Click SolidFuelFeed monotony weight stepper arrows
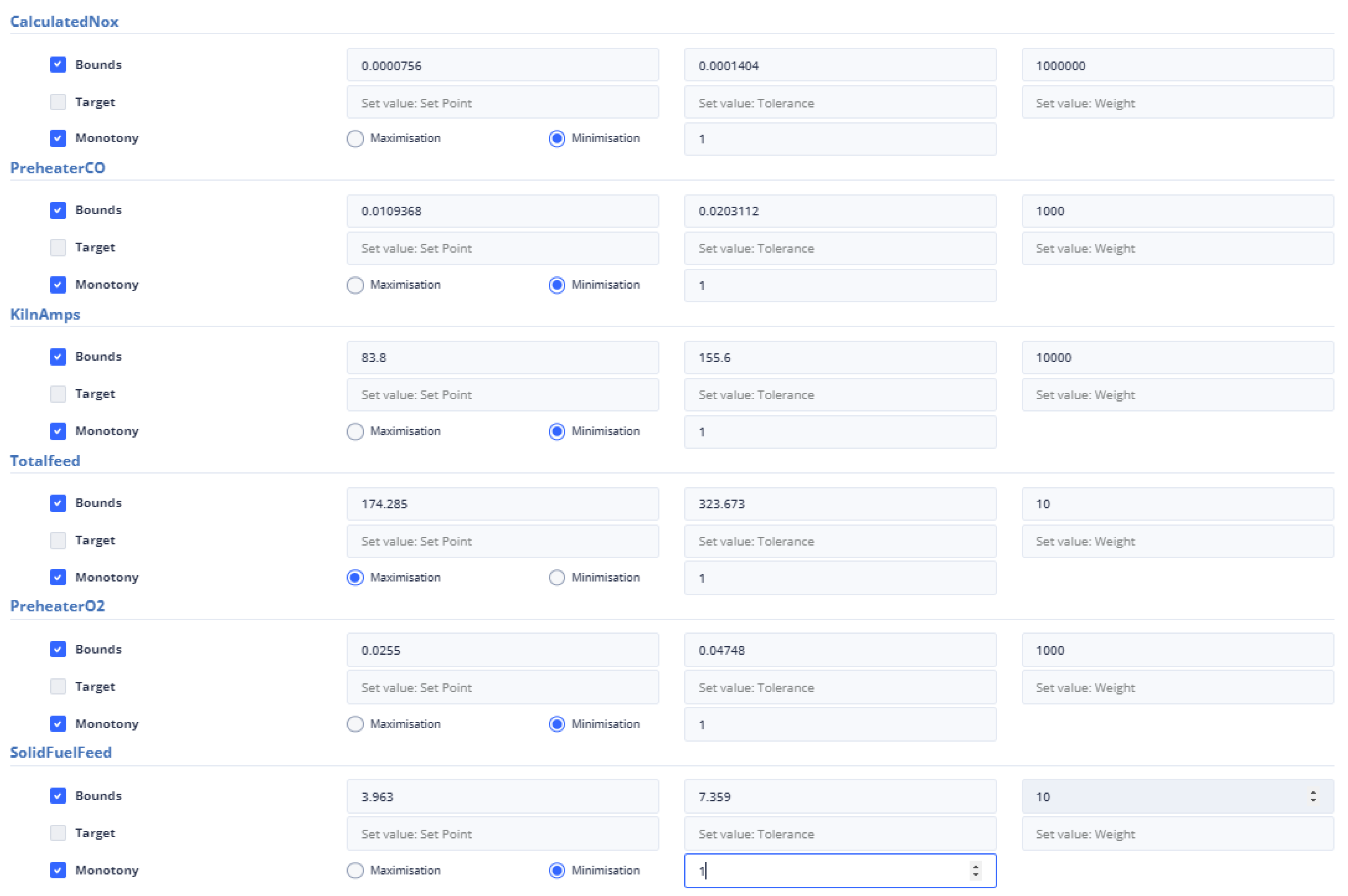Viewport: 1348px width, 896px height. [975, 870]
